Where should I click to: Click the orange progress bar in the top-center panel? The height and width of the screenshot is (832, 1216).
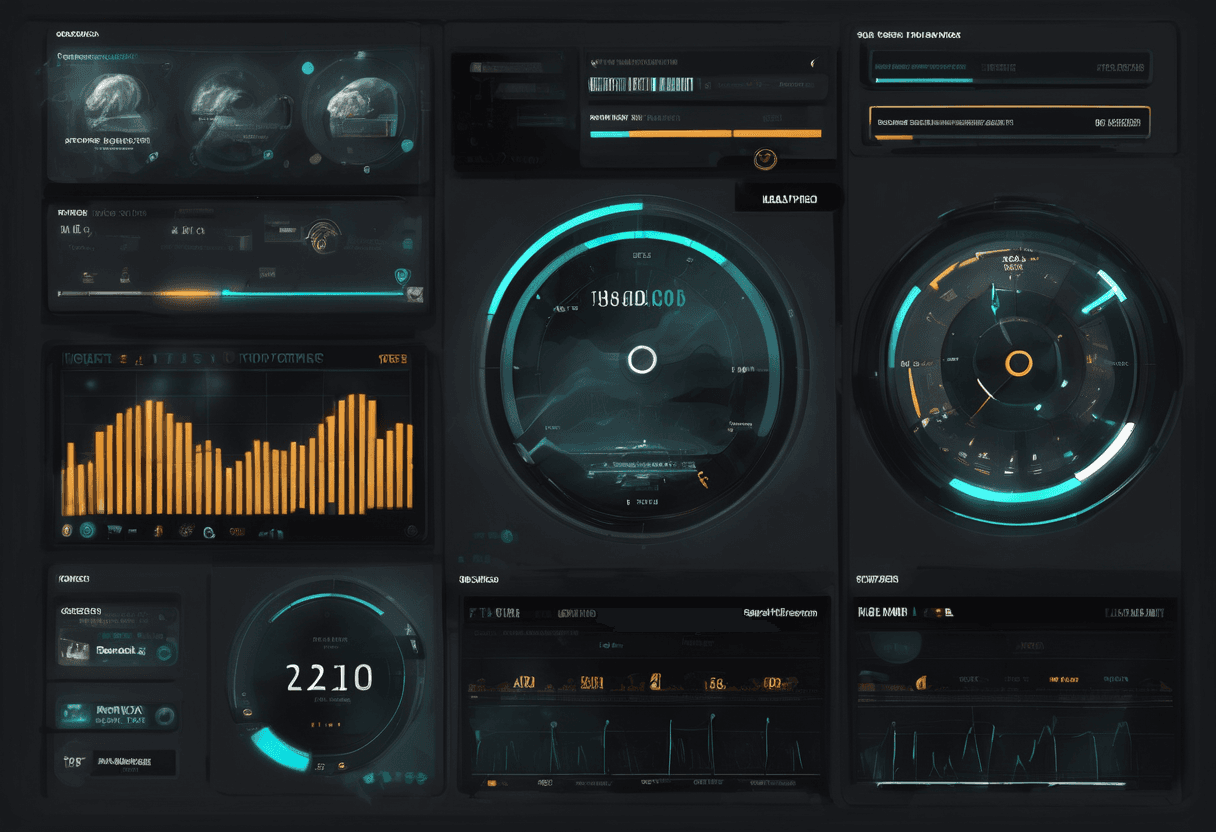point(706,133)
